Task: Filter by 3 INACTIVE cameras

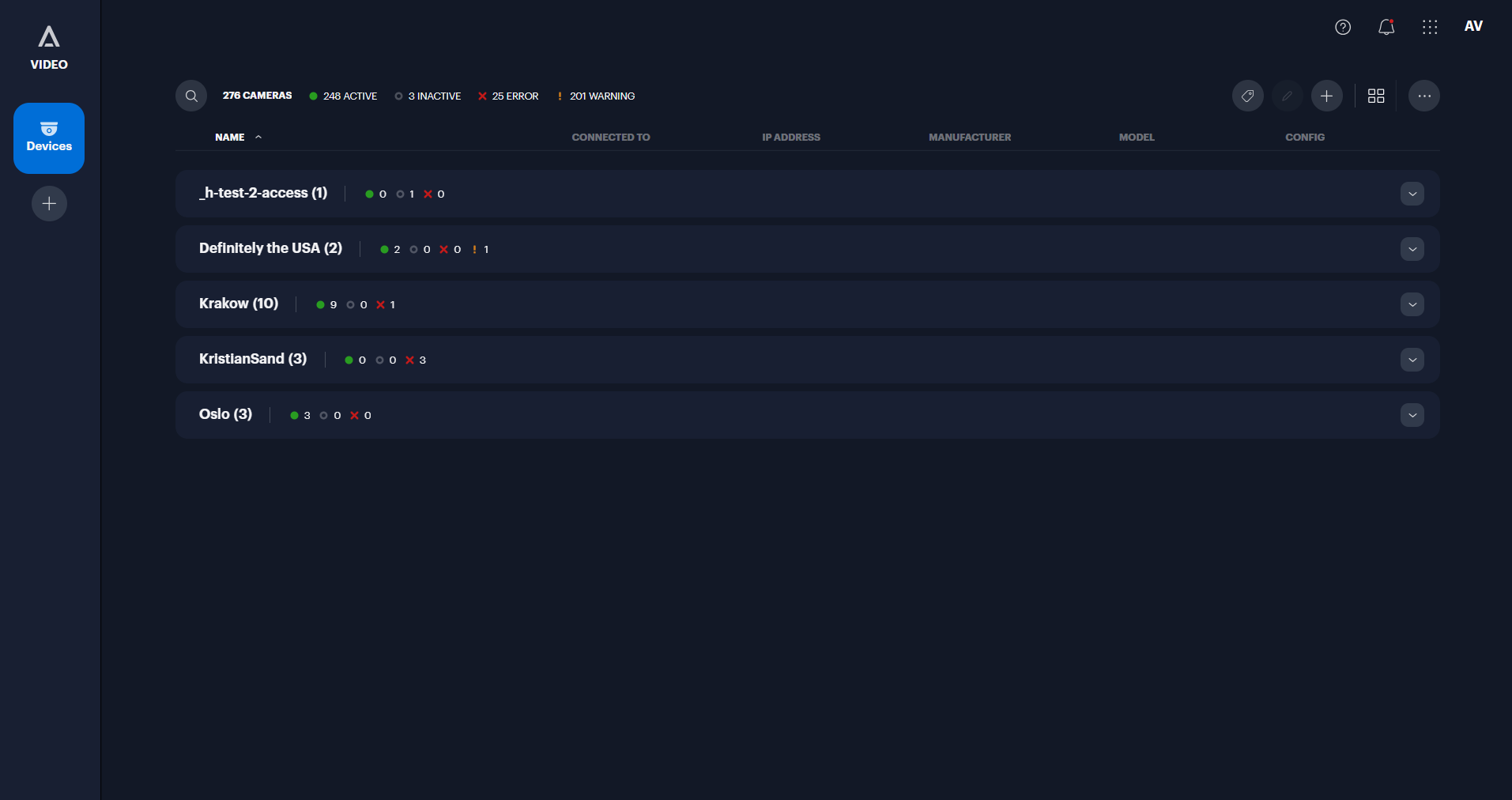Action: pyautogui.click(x=428, y=96)
